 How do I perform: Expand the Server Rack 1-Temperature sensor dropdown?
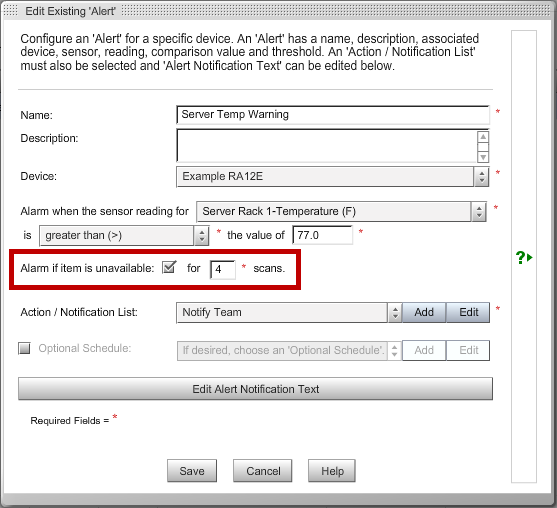tap(341, 211)
